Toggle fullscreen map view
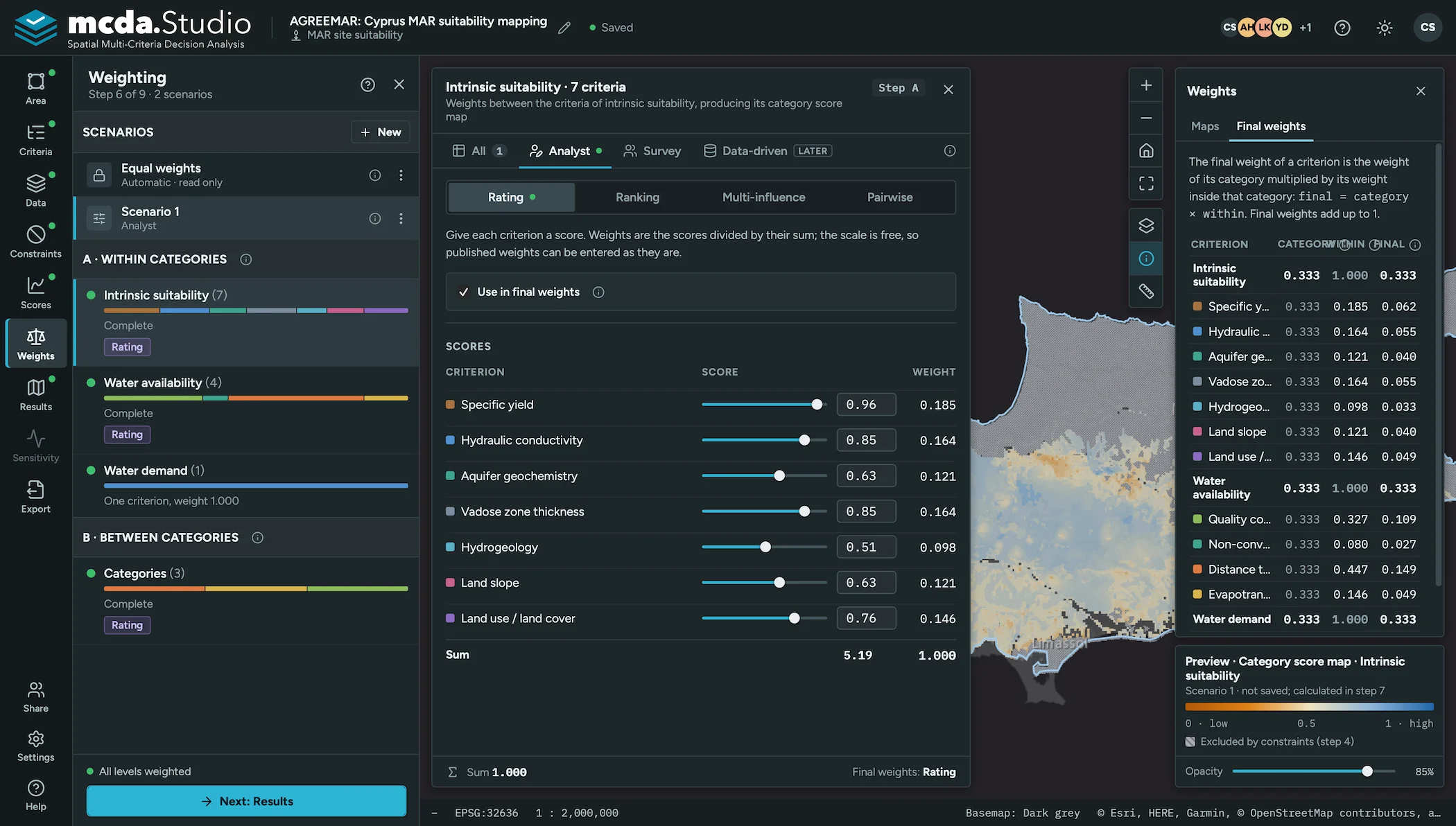This screenshot has height=826, width=1456. [1146, 183]
